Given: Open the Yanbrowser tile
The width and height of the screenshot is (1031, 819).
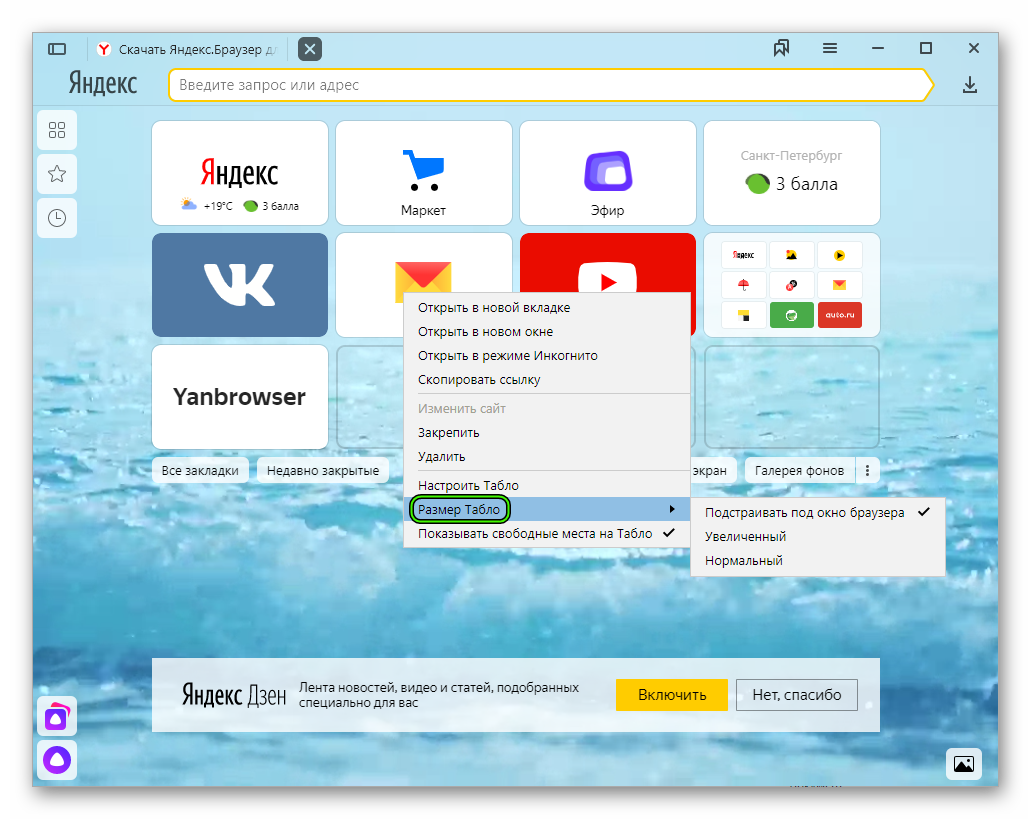Looking at the screenshot, I should (240, 397).
